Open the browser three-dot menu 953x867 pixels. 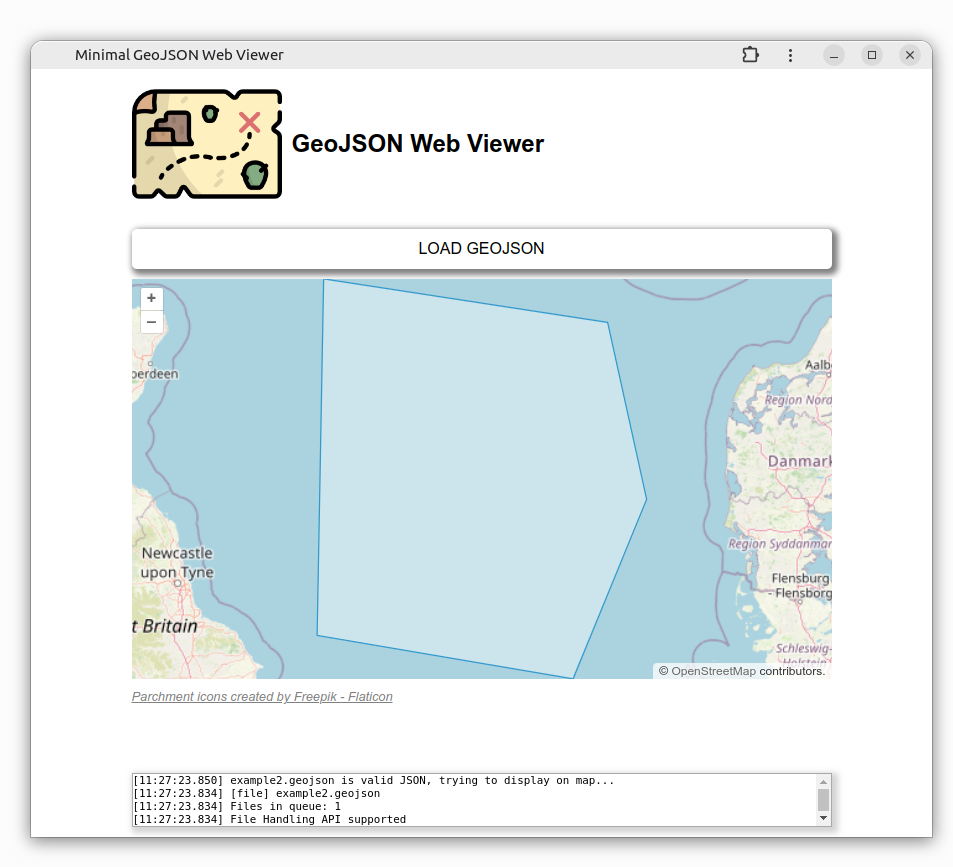point(790,55)
